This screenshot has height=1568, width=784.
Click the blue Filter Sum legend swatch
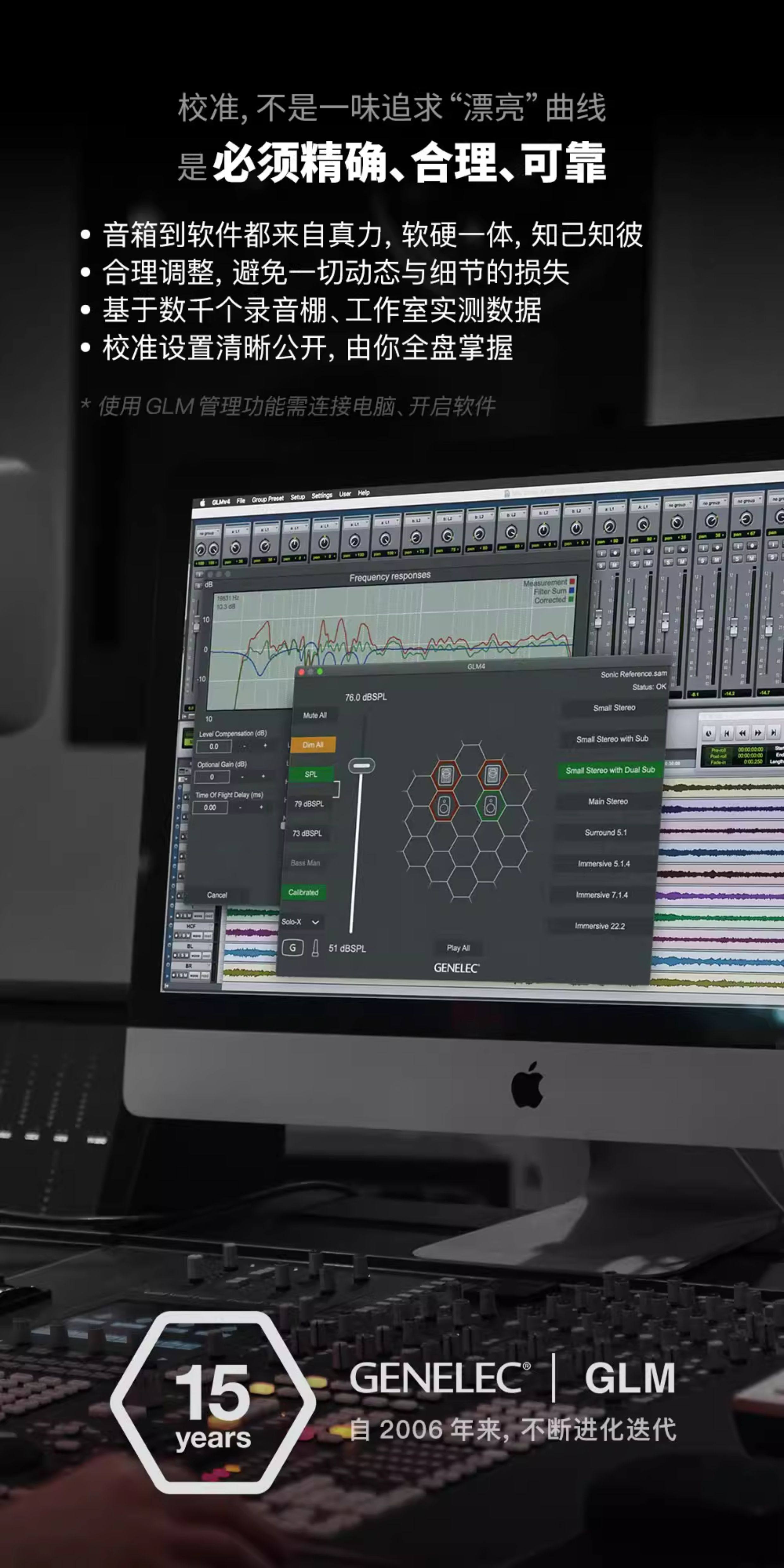pos(572,591)
